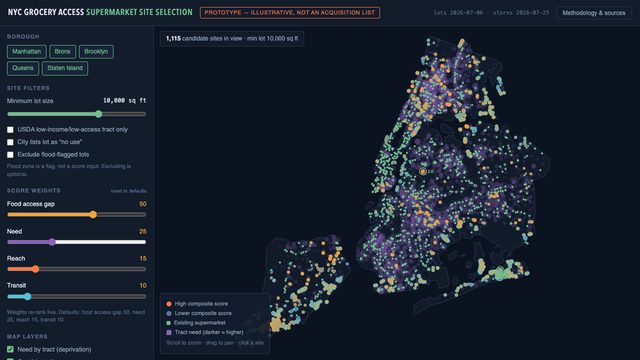
Task: Toggle the Staten Island borough filter
Action: coord(65,68)
